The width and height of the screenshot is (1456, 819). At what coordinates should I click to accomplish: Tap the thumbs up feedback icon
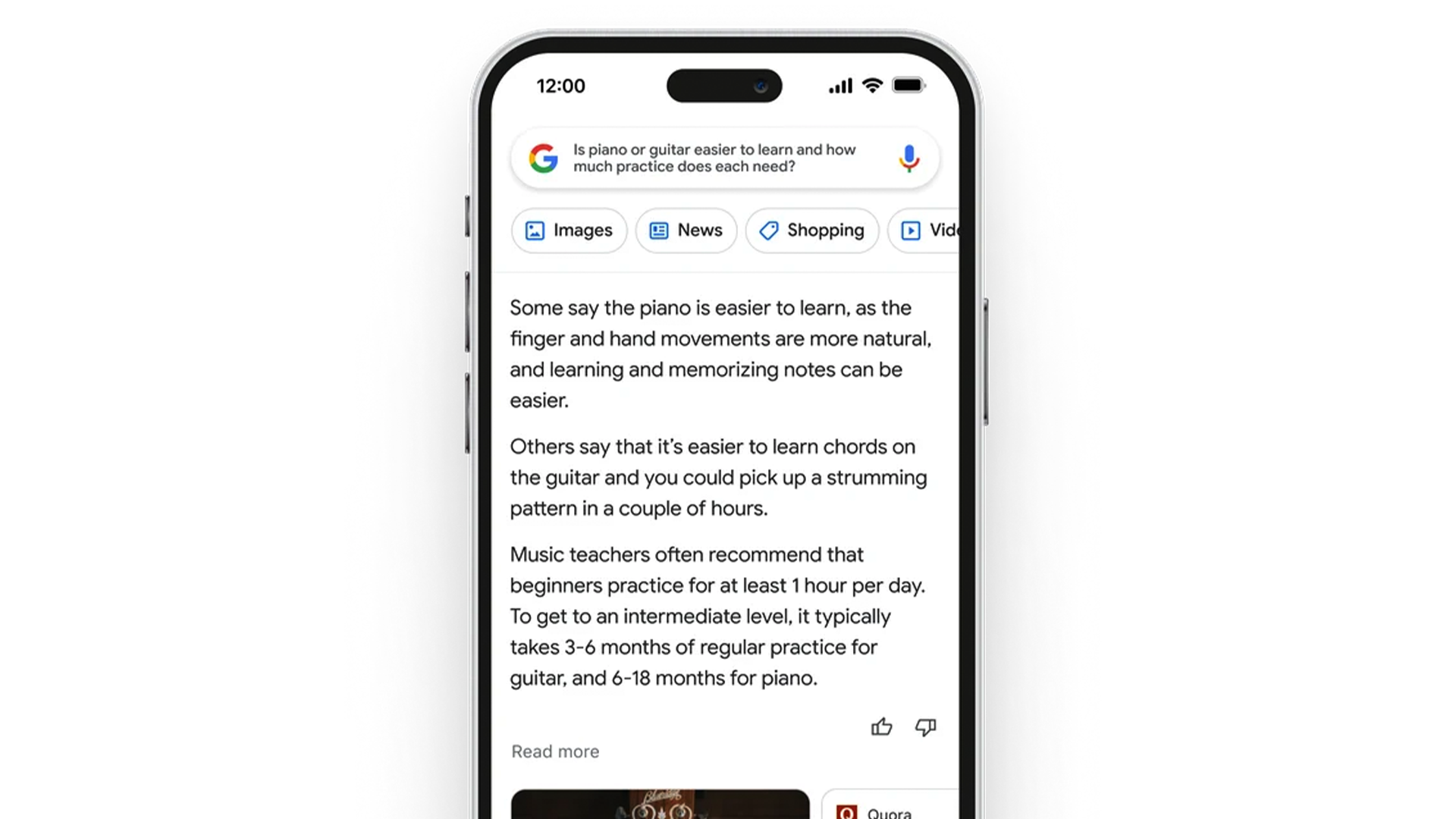pyautogui.click(x=881, y=727)
